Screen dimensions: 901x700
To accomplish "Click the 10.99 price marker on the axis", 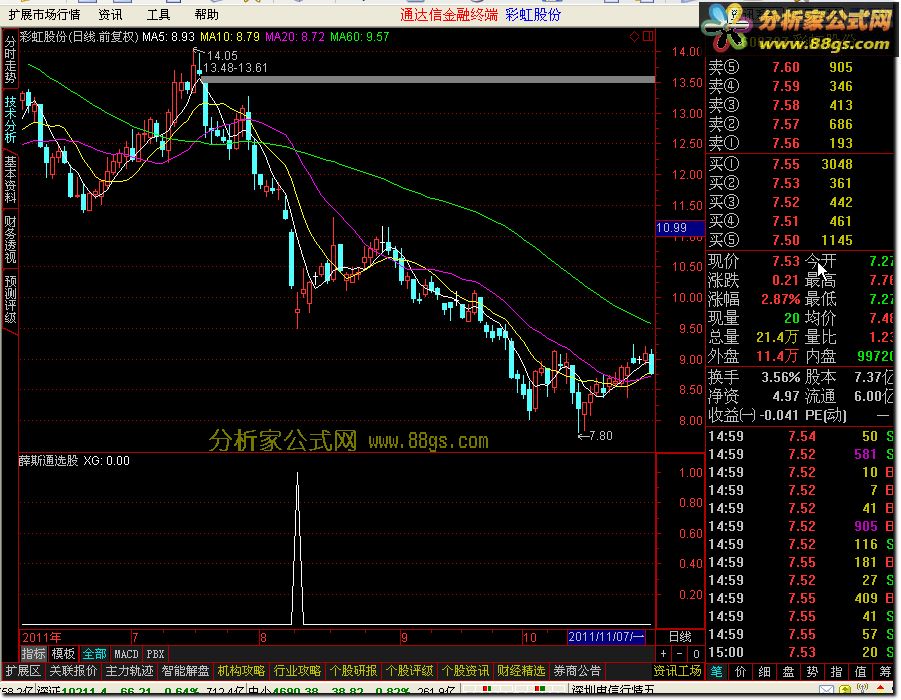I will (x=680, y=228).
